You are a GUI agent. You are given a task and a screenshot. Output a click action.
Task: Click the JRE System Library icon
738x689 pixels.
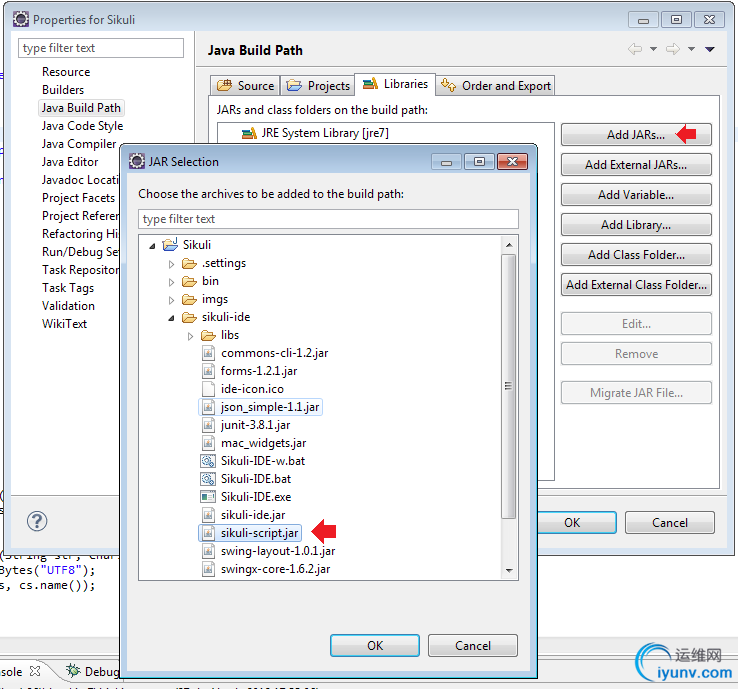pyautogui.click(x=249, y=134)
